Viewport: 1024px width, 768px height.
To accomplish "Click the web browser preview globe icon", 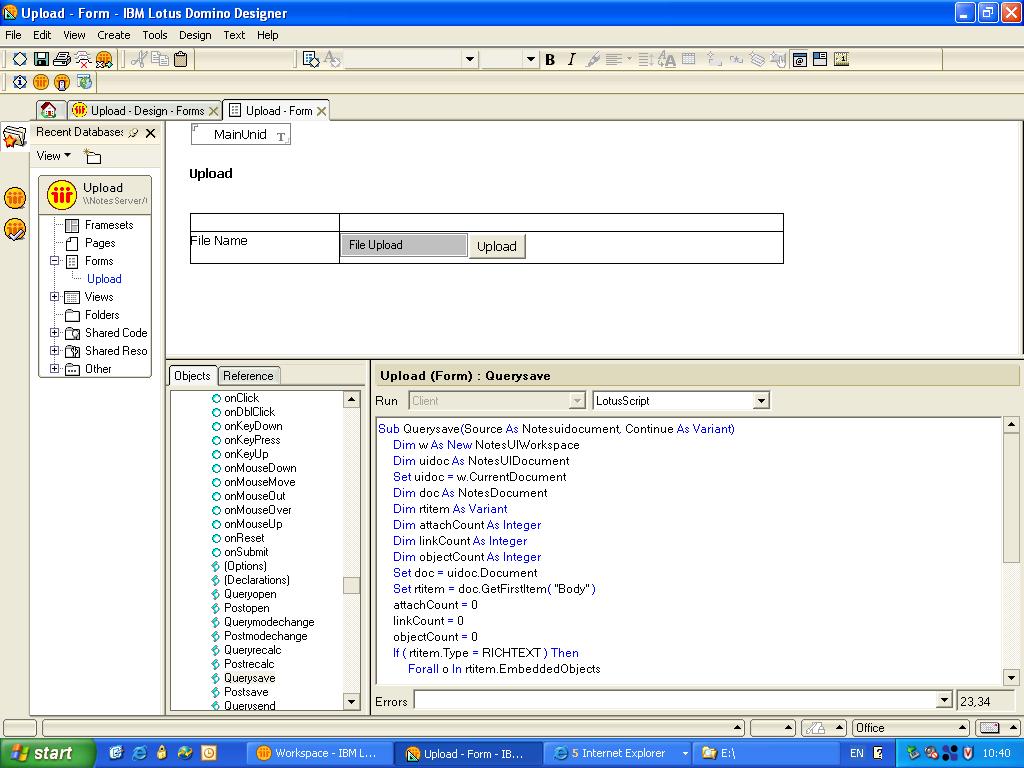I will pyautogui.click(x=84, y=82).
